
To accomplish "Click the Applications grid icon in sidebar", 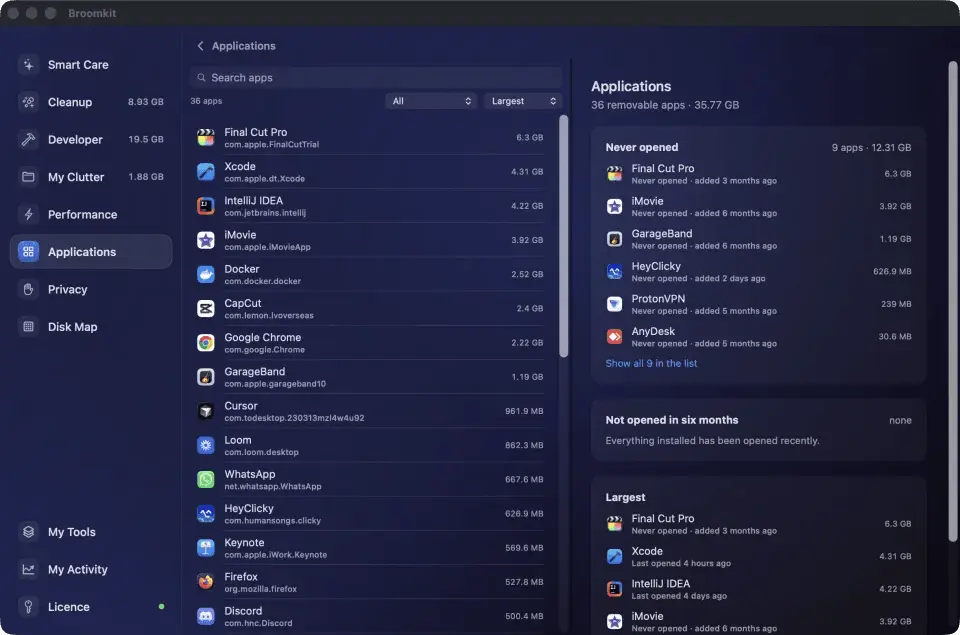I will coord(28,252).
